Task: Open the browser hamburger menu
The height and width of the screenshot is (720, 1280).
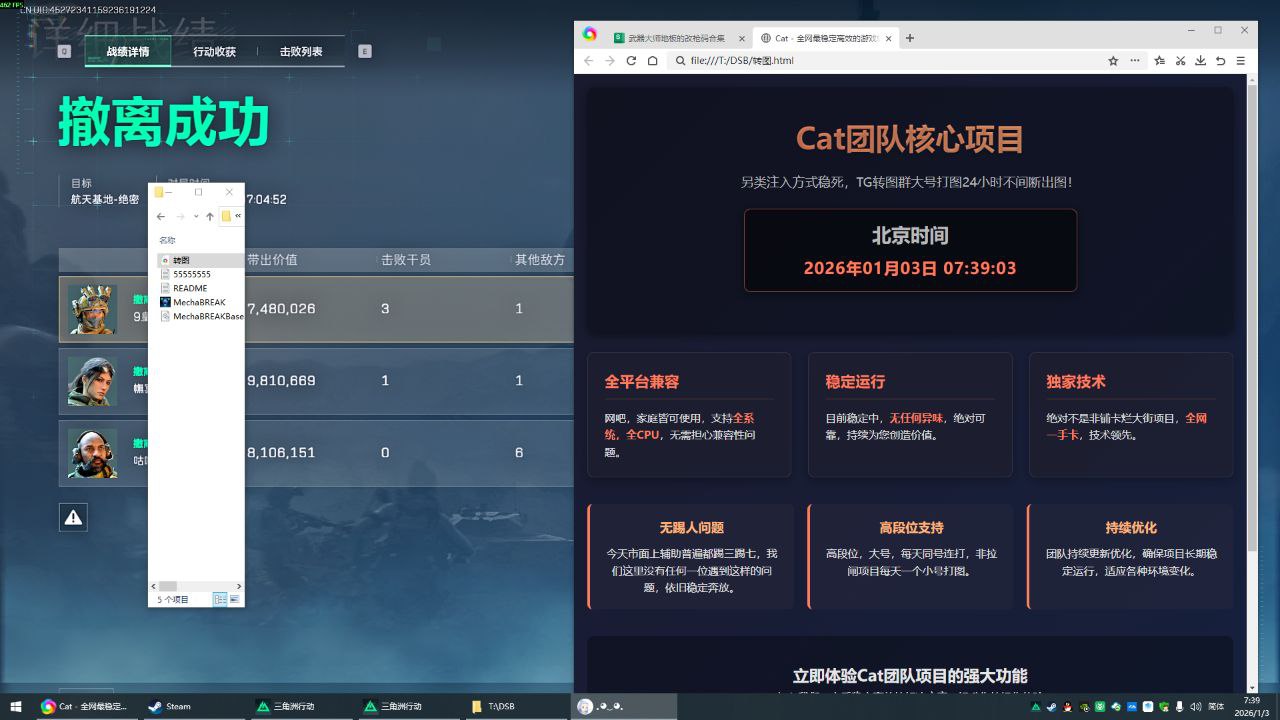Action: pyautogui.click(x=1240, y=61)
